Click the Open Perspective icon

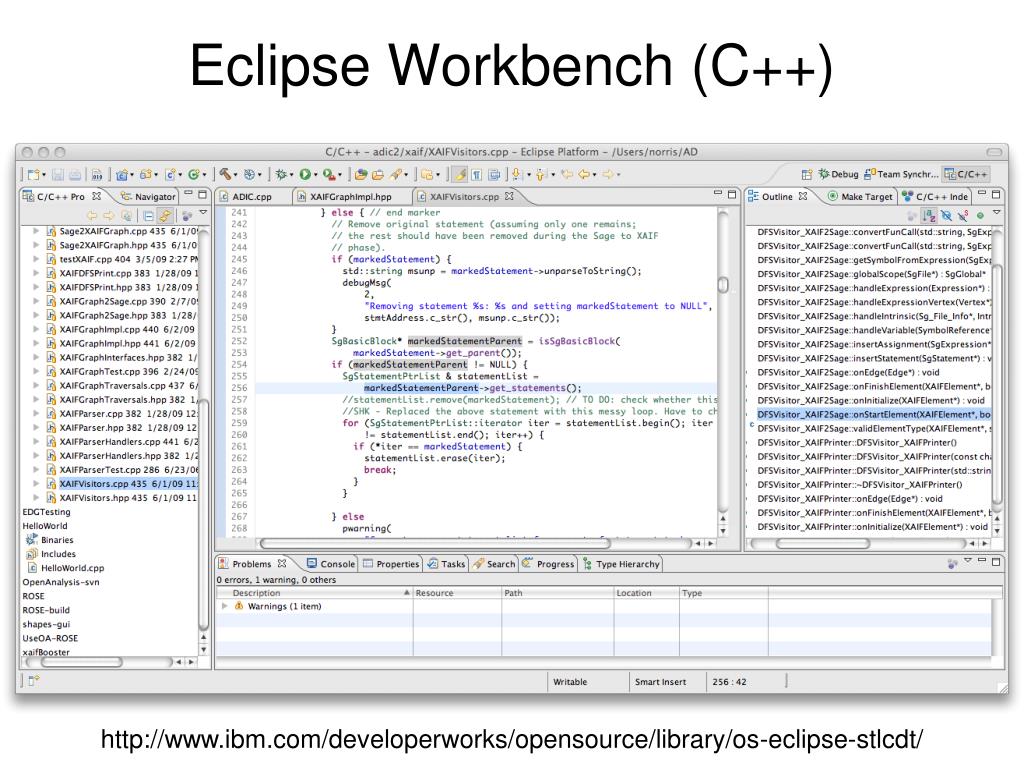point(807,174)
